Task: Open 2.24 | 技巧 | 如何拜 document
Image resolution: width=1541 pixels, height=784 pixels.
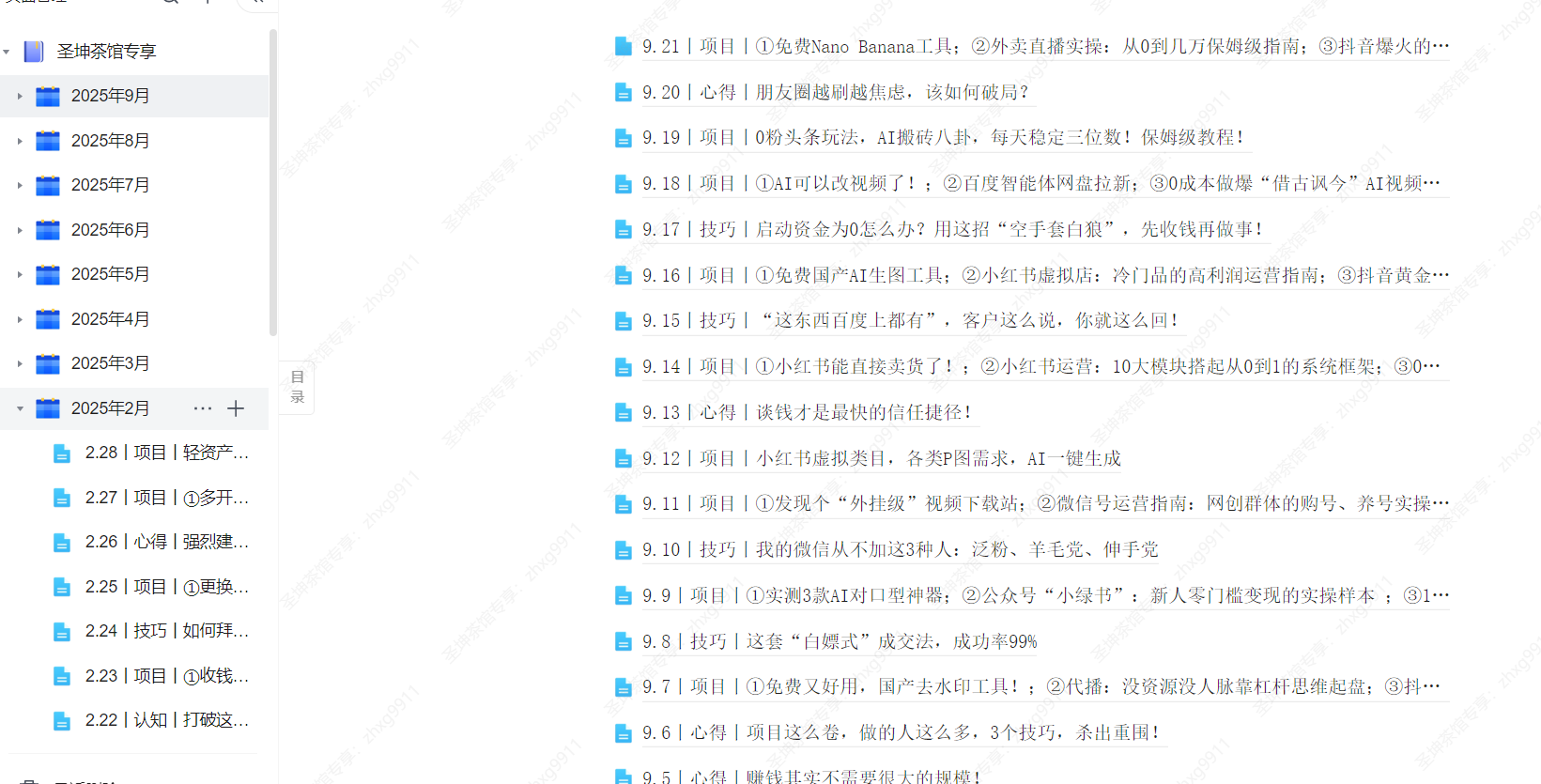Action: (x=166, y=631)
